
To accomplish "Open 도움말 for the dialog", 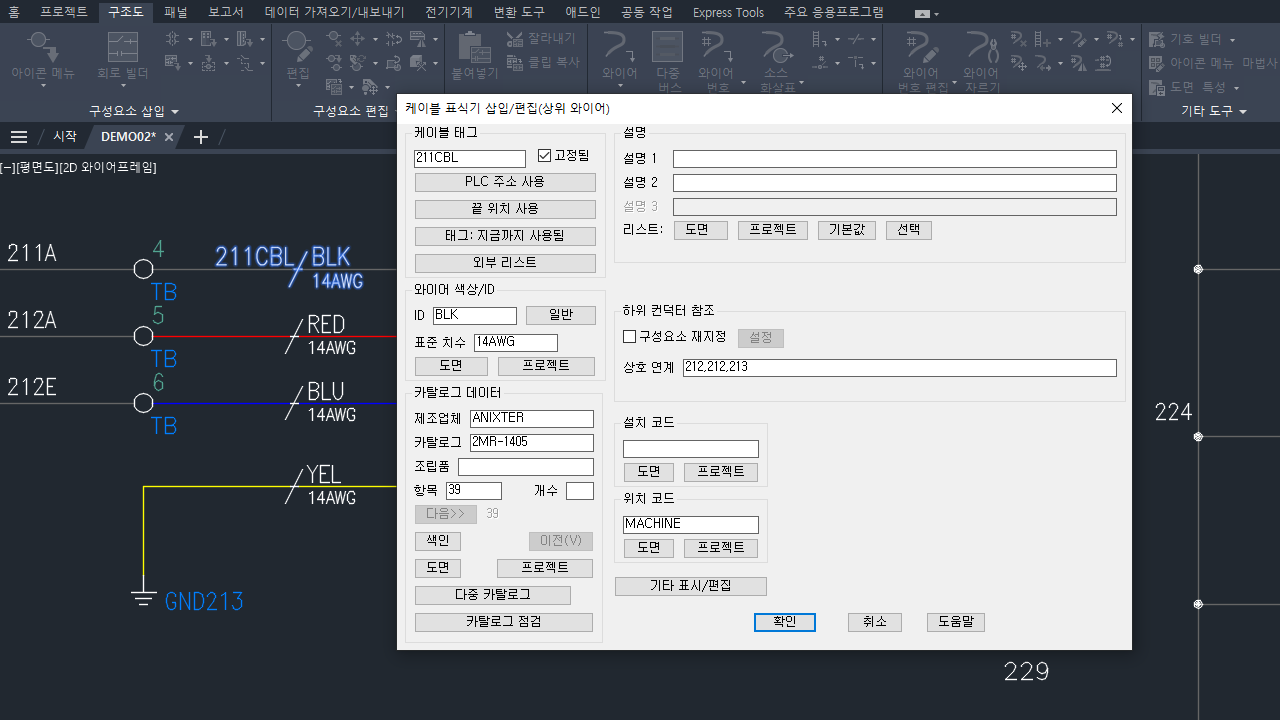I will pyautogui.click(x=956, y=622).
